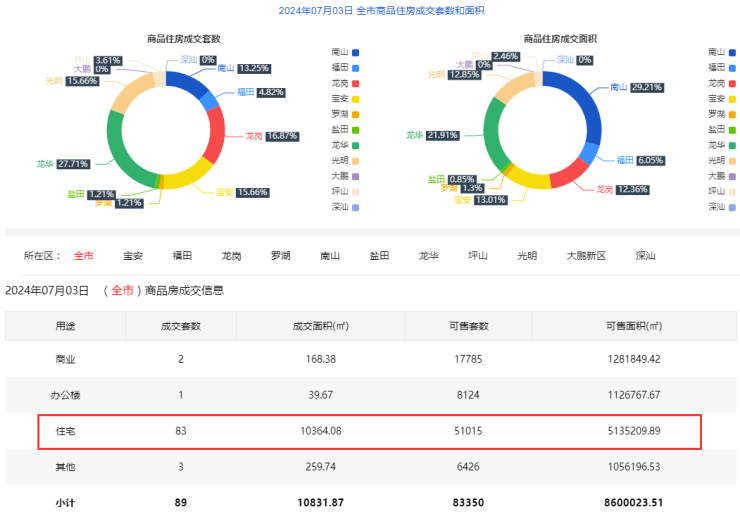The width and height of the screenshot is (740, 526).
Task: Click the 坪山 legend marker in right chart
Action: 731,191
